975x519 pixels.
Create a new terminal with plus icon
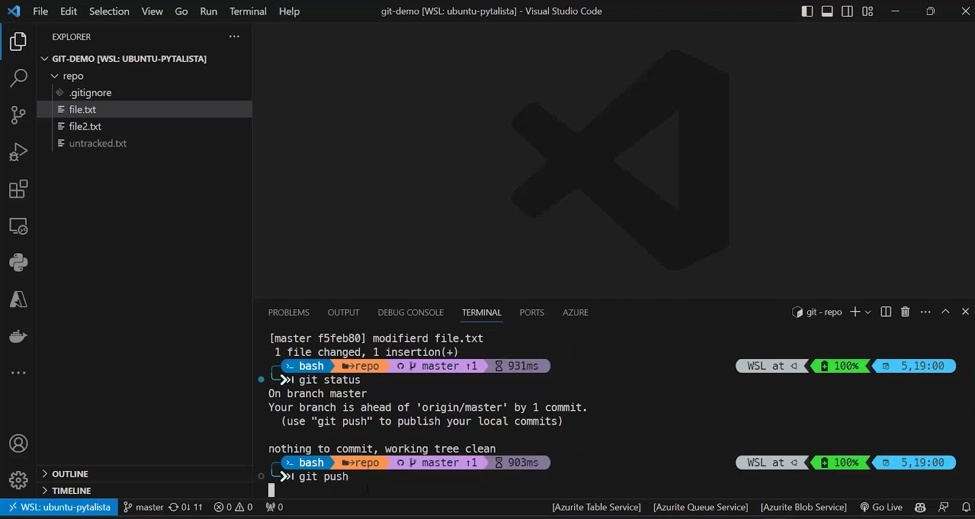(x=855, y=312)
